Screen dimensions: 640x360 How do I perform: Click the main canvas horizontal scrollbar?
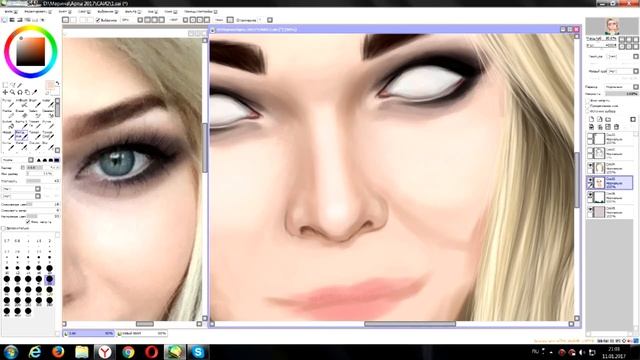pyautogui.click(x=410, y=324)
